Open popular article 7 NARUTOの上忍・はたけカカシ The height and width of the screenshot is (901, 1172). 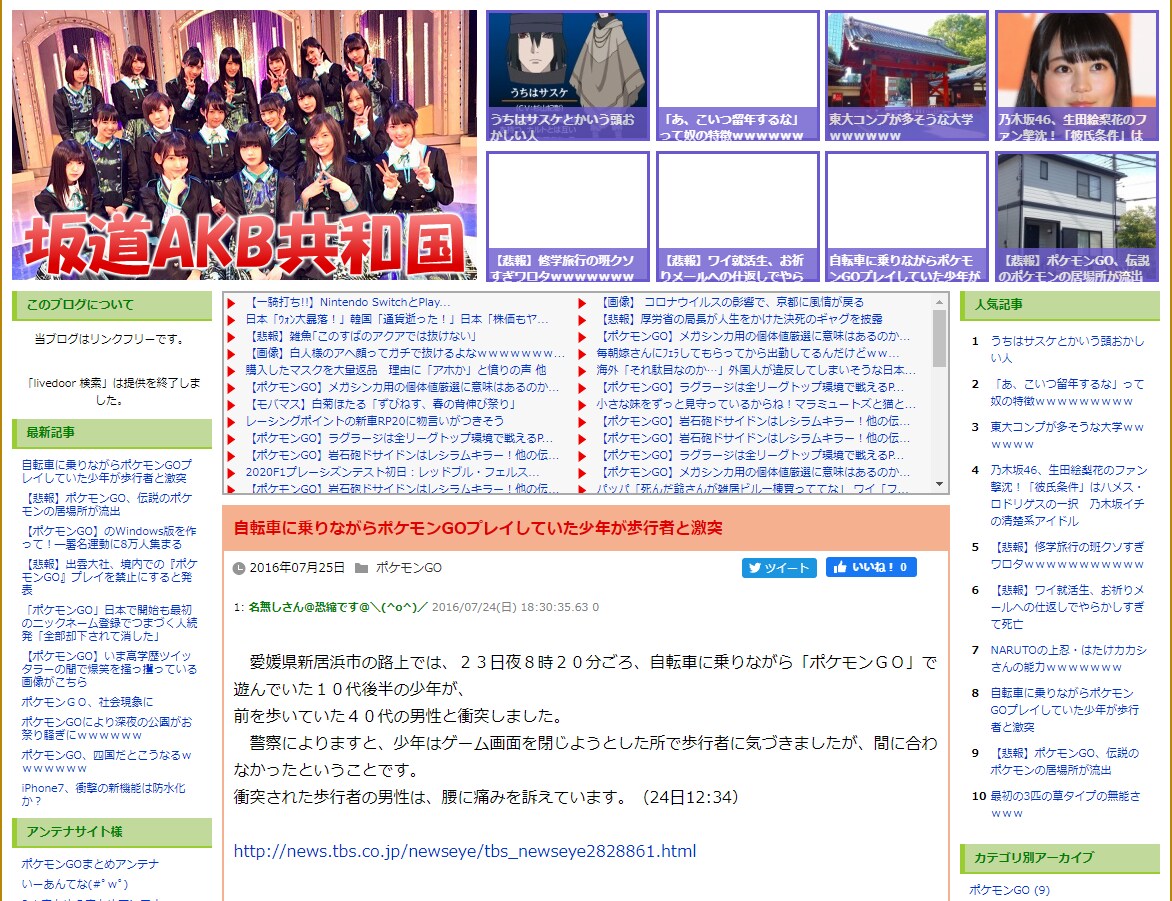pos(1068,658)
